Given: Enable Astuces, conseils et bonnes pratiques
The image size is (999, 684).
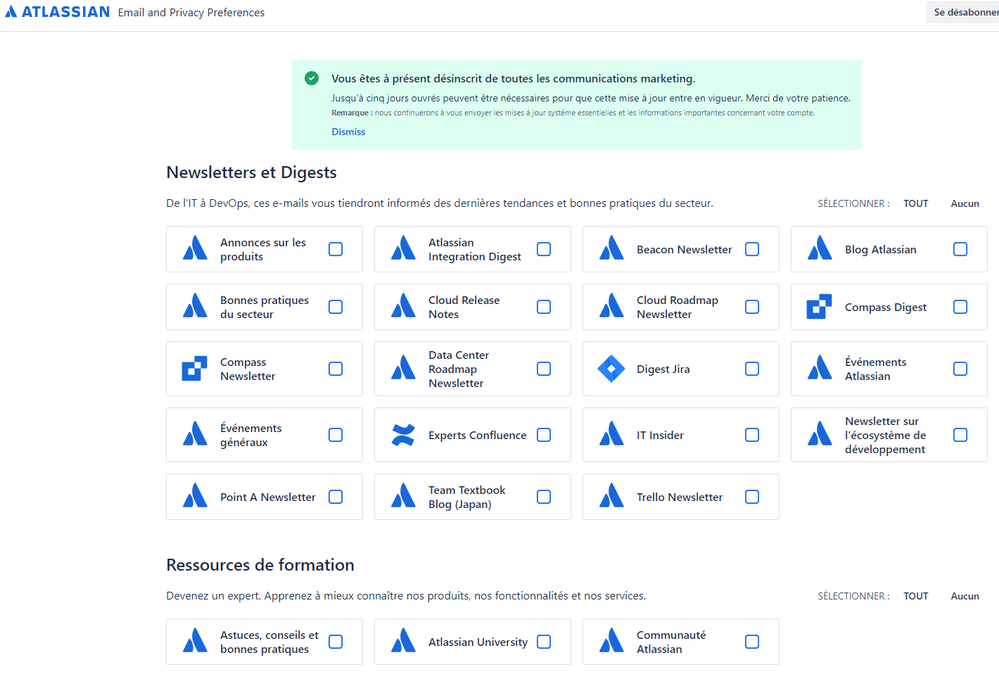Looking at the screenshot, I should [335, 641].
